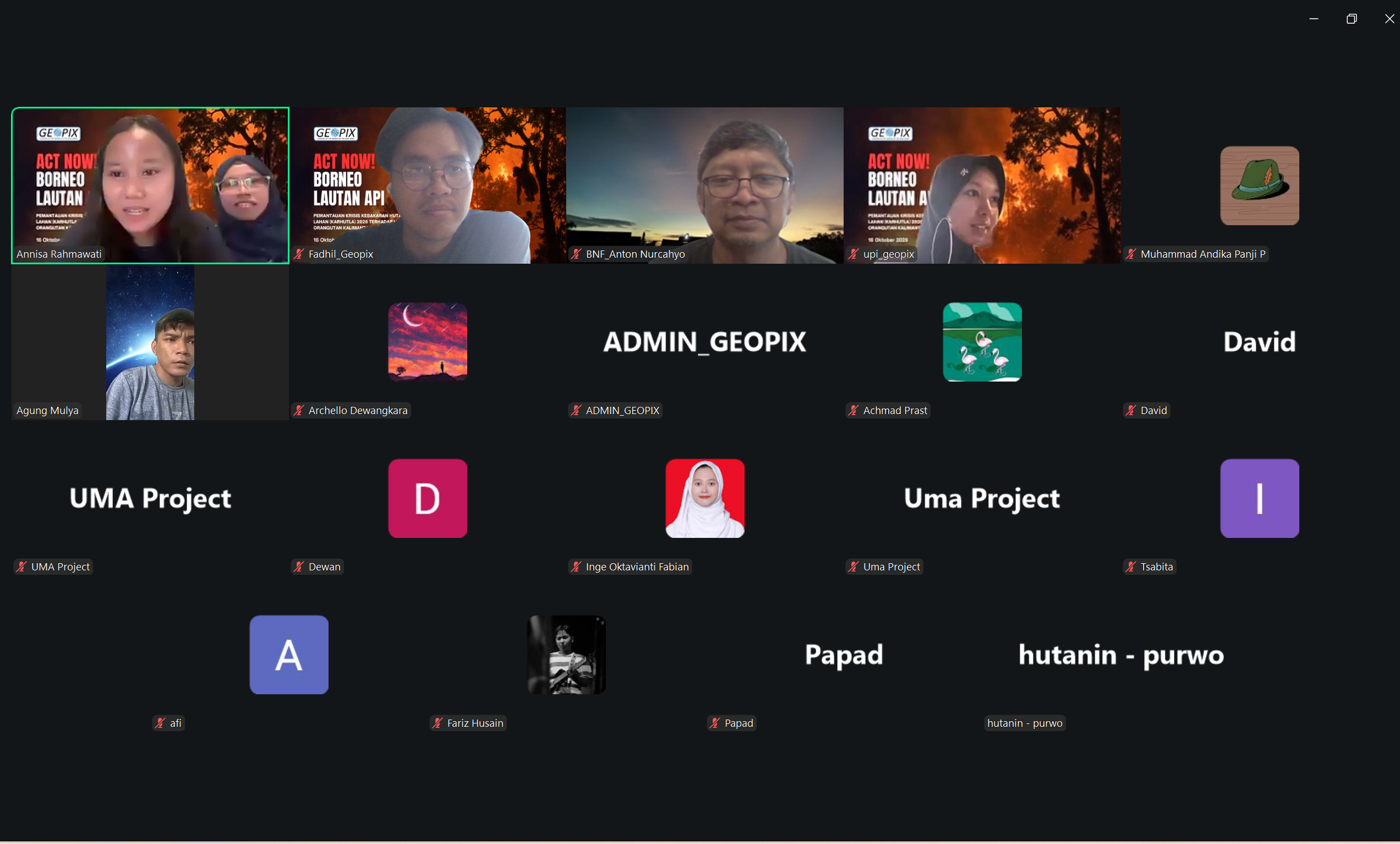Click muted mic icon beside Inge Oktavianti Fabian
1400x844 pixels.
coord(576,567)
